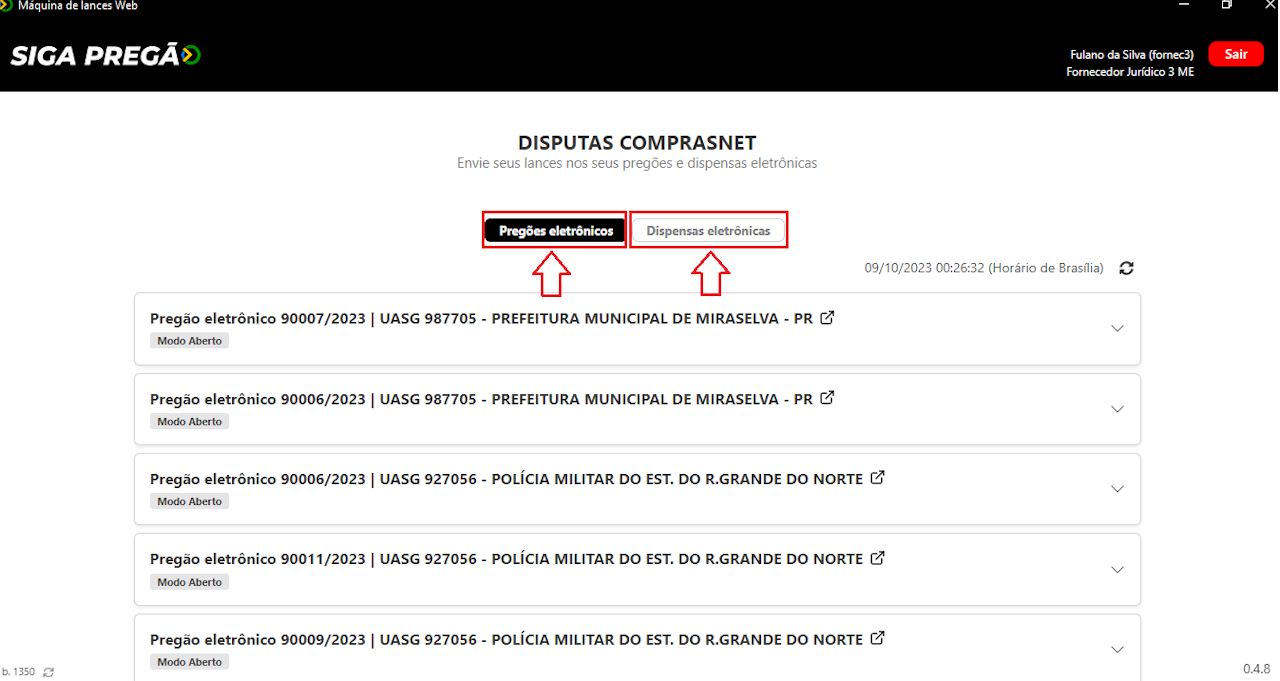Select title Pregão eletrônico 90006/2023 Miraselva
1280x681 pixels.
pyautogui.click(x=481, y=399)
